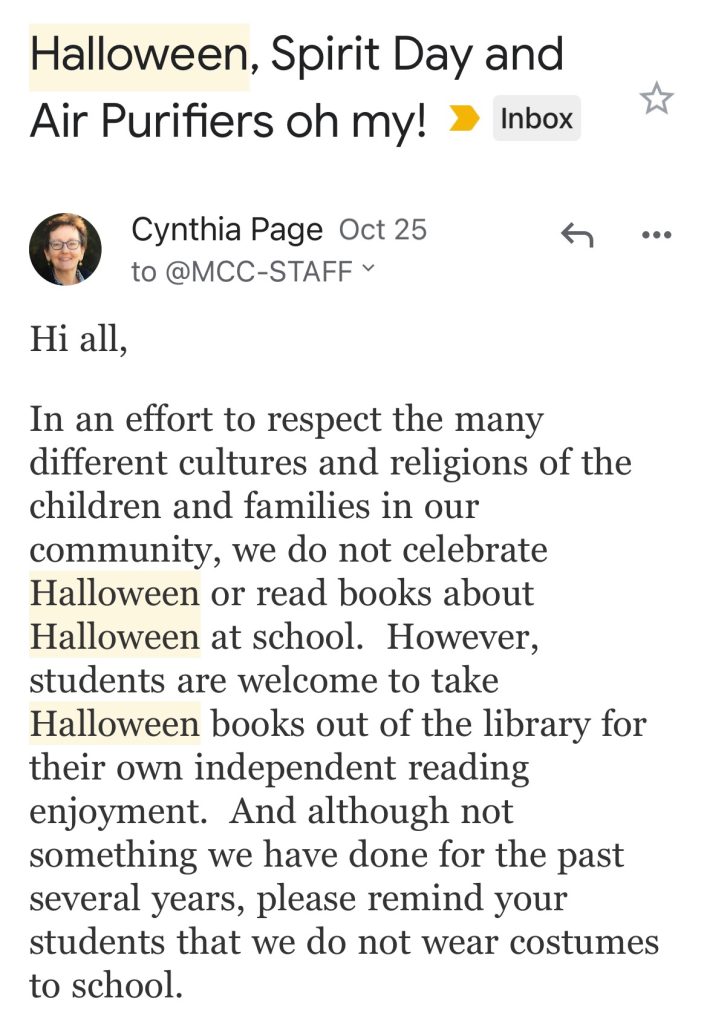Viewport: 707px width, 1024px height.
Task: Click "Air Purifiers oh my!" subject text
Action: point(228,121)
